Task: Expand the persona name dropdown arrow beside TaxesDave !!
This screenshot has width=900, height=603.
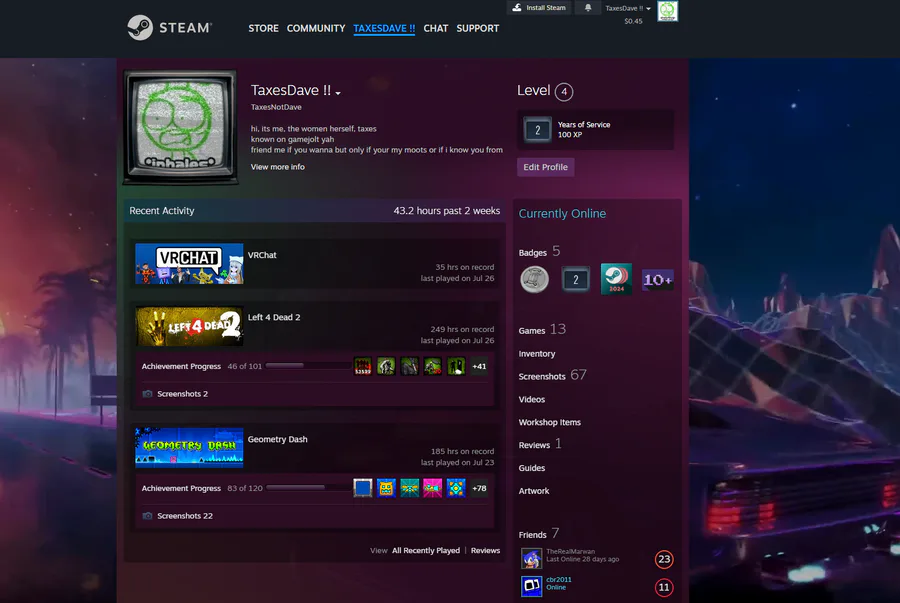Action: click(338, 93)
